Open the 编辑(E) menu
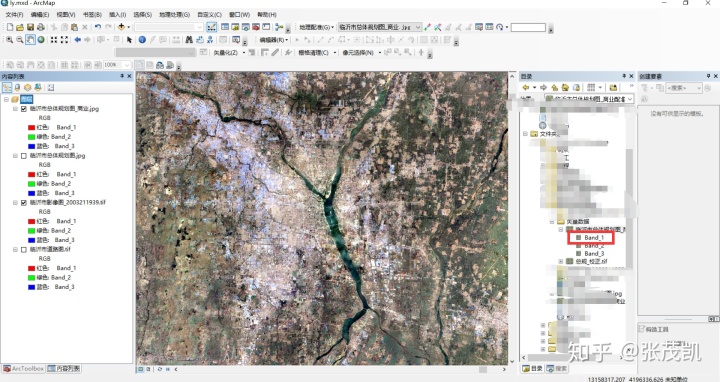This screenshot has width=720, height=382. tap(40, 15)
